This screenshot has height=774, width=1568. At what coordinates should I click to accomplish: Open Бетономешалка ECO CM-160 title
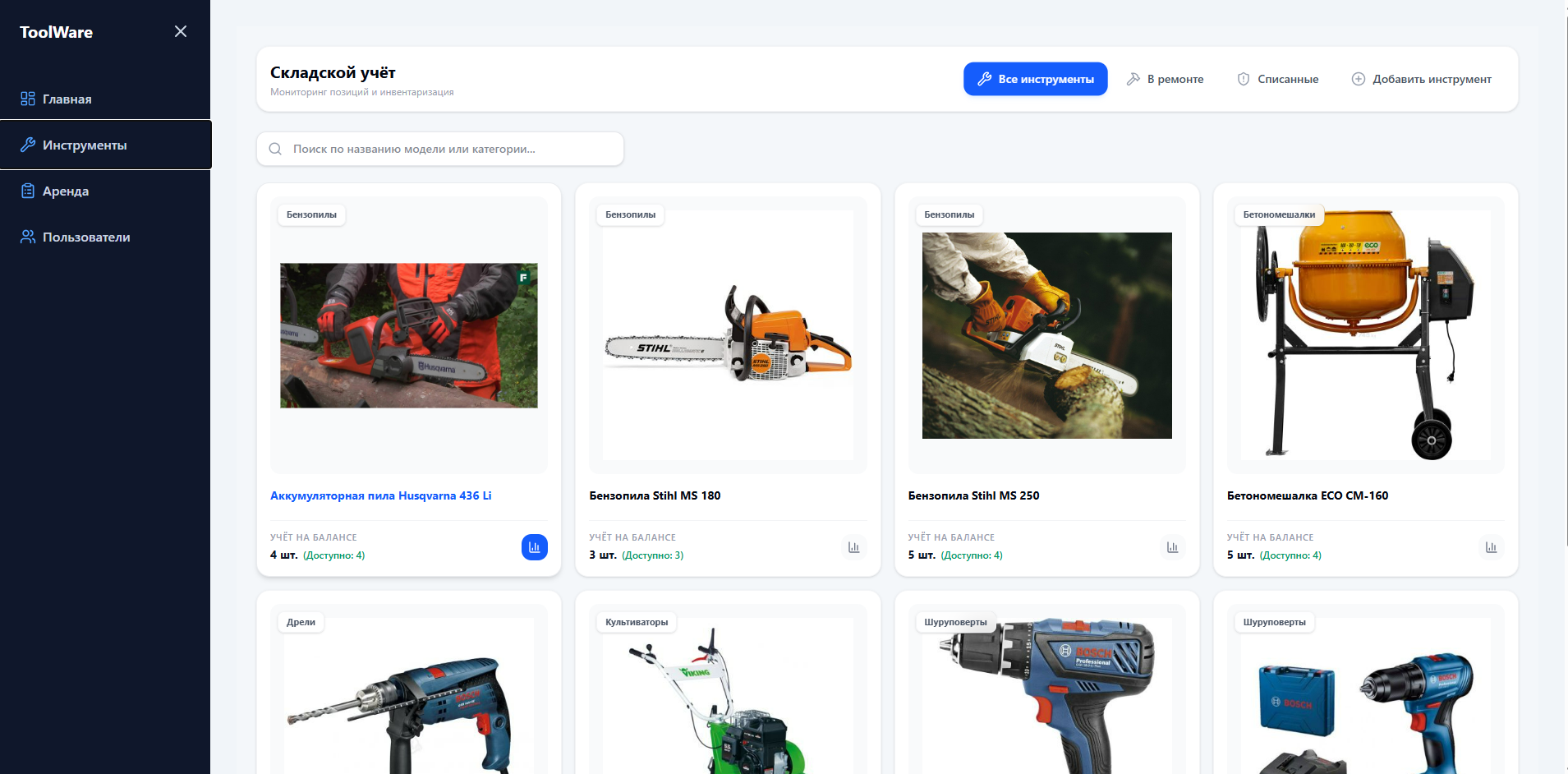click(1308, 495)
